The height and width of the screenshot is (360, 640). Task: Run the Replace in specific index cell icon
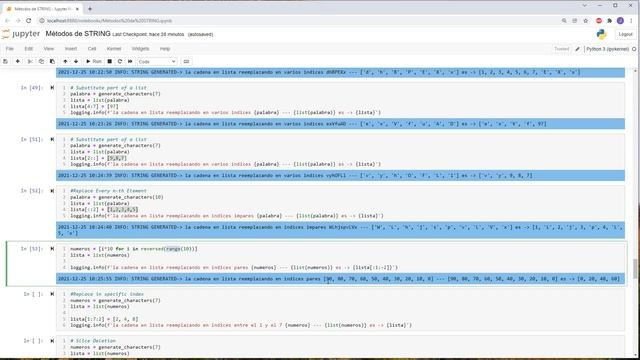point(52,294)
